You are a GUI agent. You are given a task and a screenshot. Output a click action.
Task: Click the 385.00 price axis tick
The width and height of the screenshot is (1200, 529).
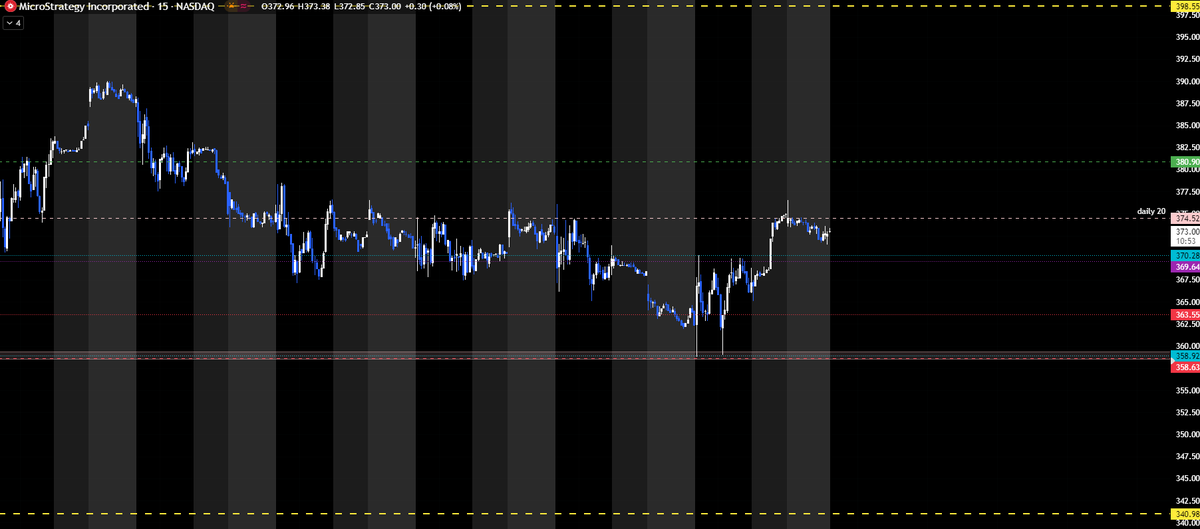pyautogui.click(x=1187, y=126)
